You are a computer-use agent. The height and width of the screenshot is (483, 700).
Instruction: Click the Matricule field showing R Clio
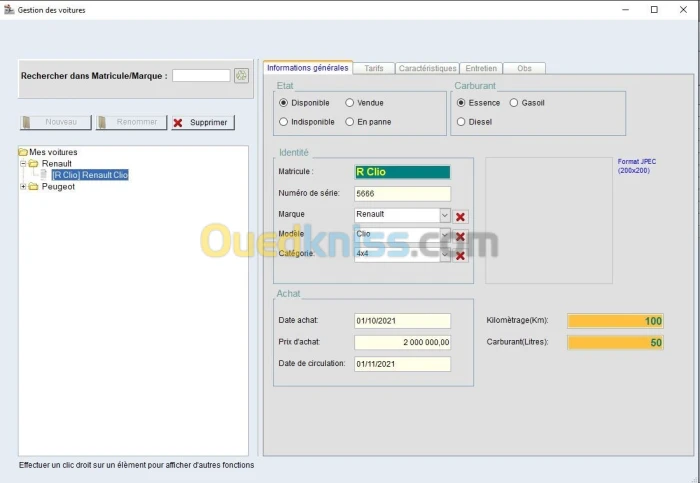402,172
